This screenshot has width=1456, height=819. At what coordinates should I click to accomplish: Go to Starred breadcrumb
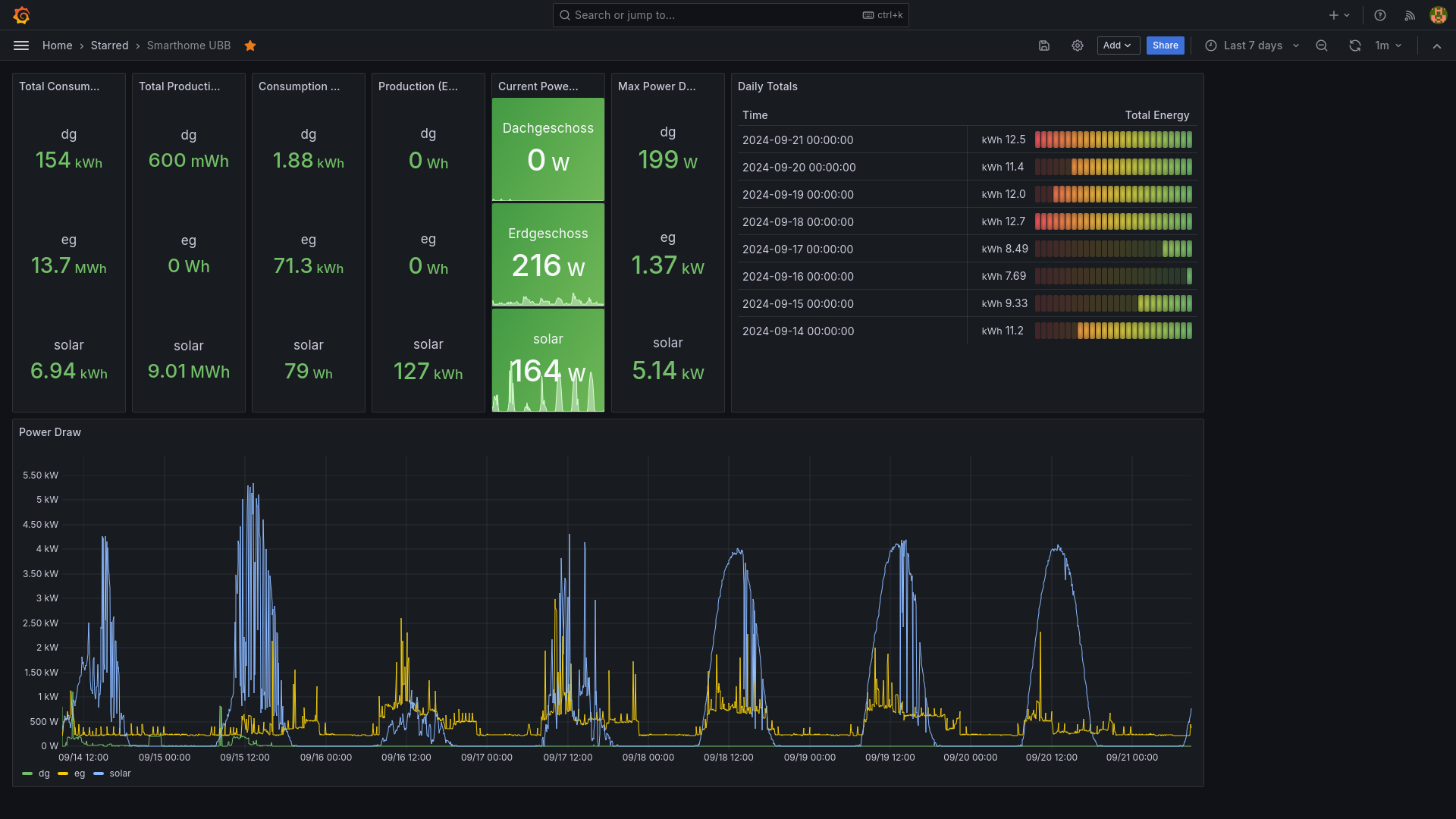pyautogui.click(x=110, y=45)
